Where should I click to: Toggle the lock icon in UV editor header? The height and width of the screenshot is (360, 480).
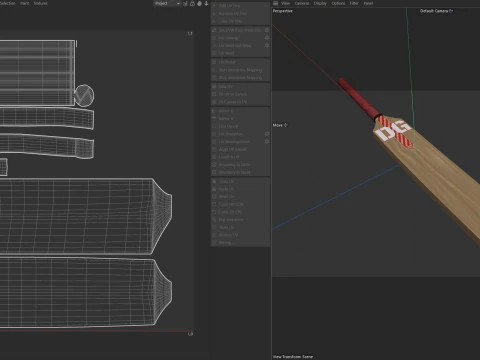click(x=192, y=3)
